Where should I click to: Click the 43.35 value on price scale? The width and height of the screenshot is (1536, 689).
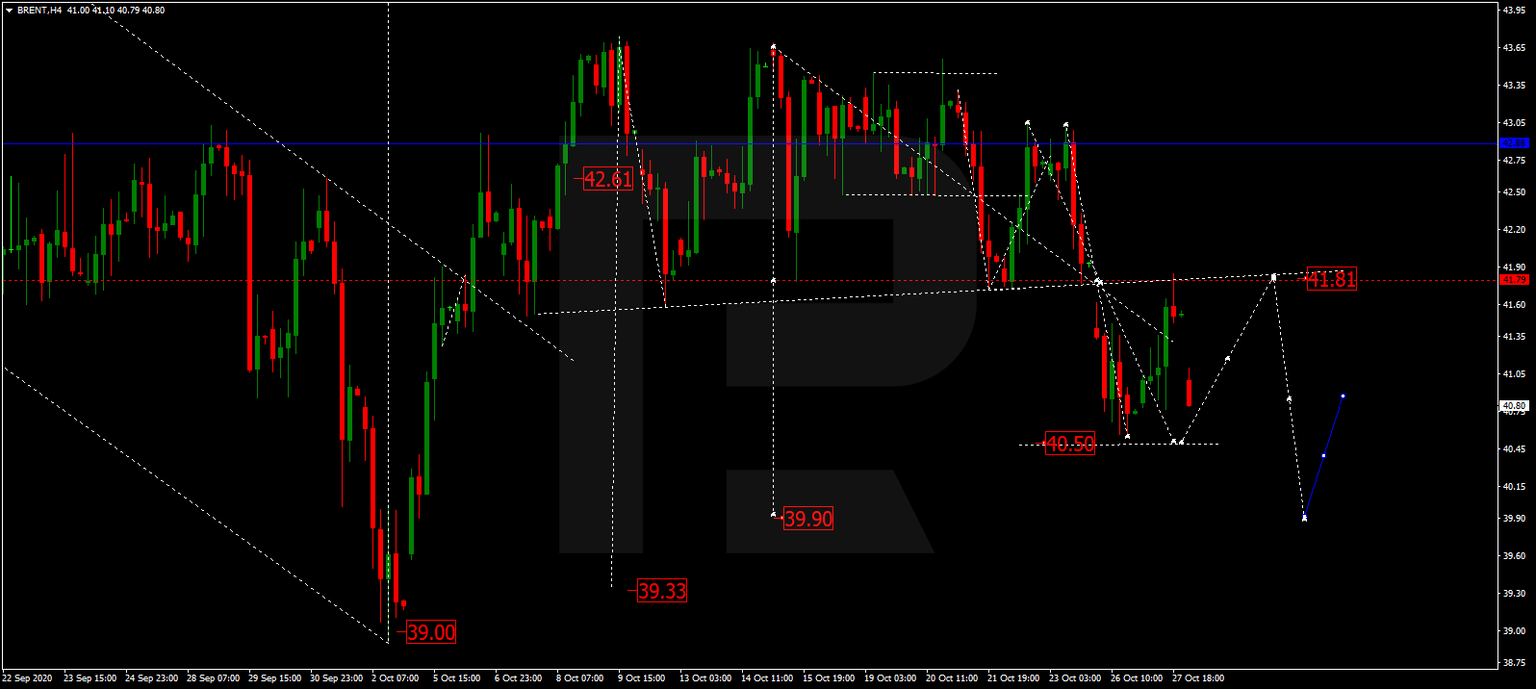1512,85
